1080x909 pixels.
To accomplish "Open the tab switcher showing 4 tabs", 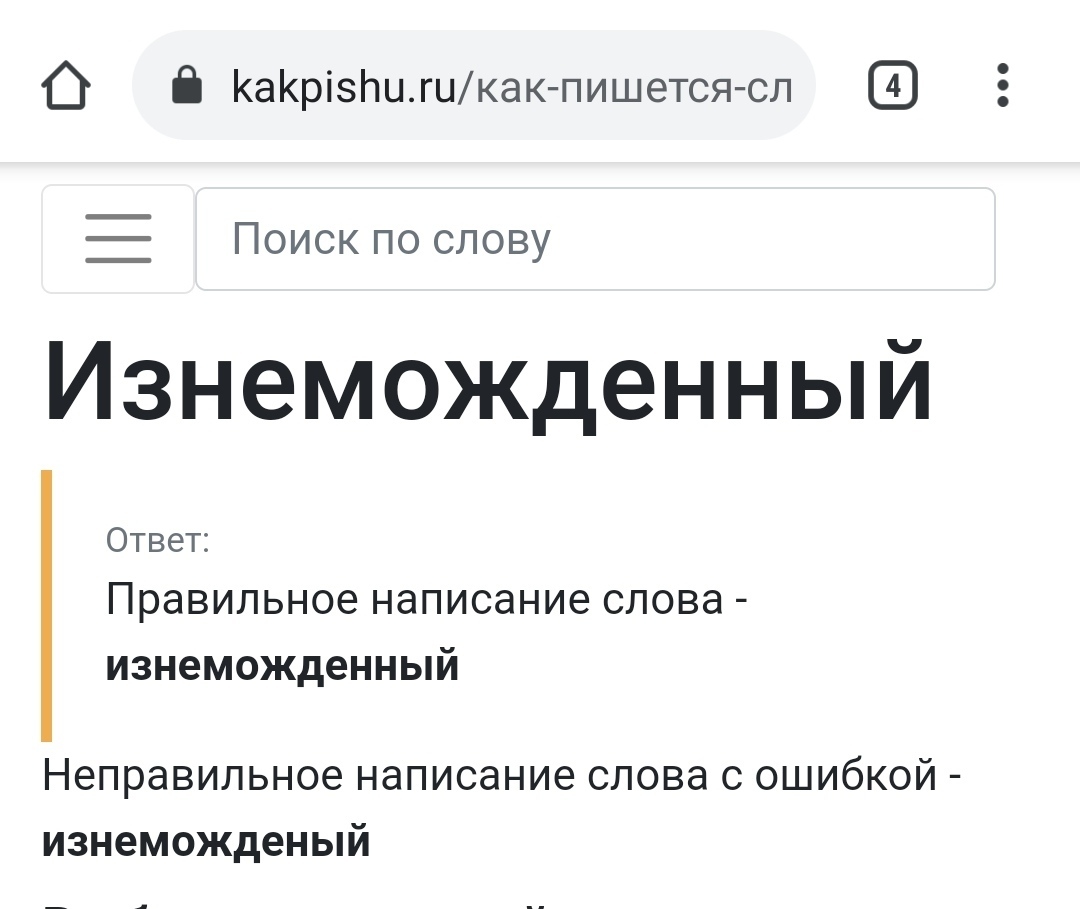I will point(893,85).
